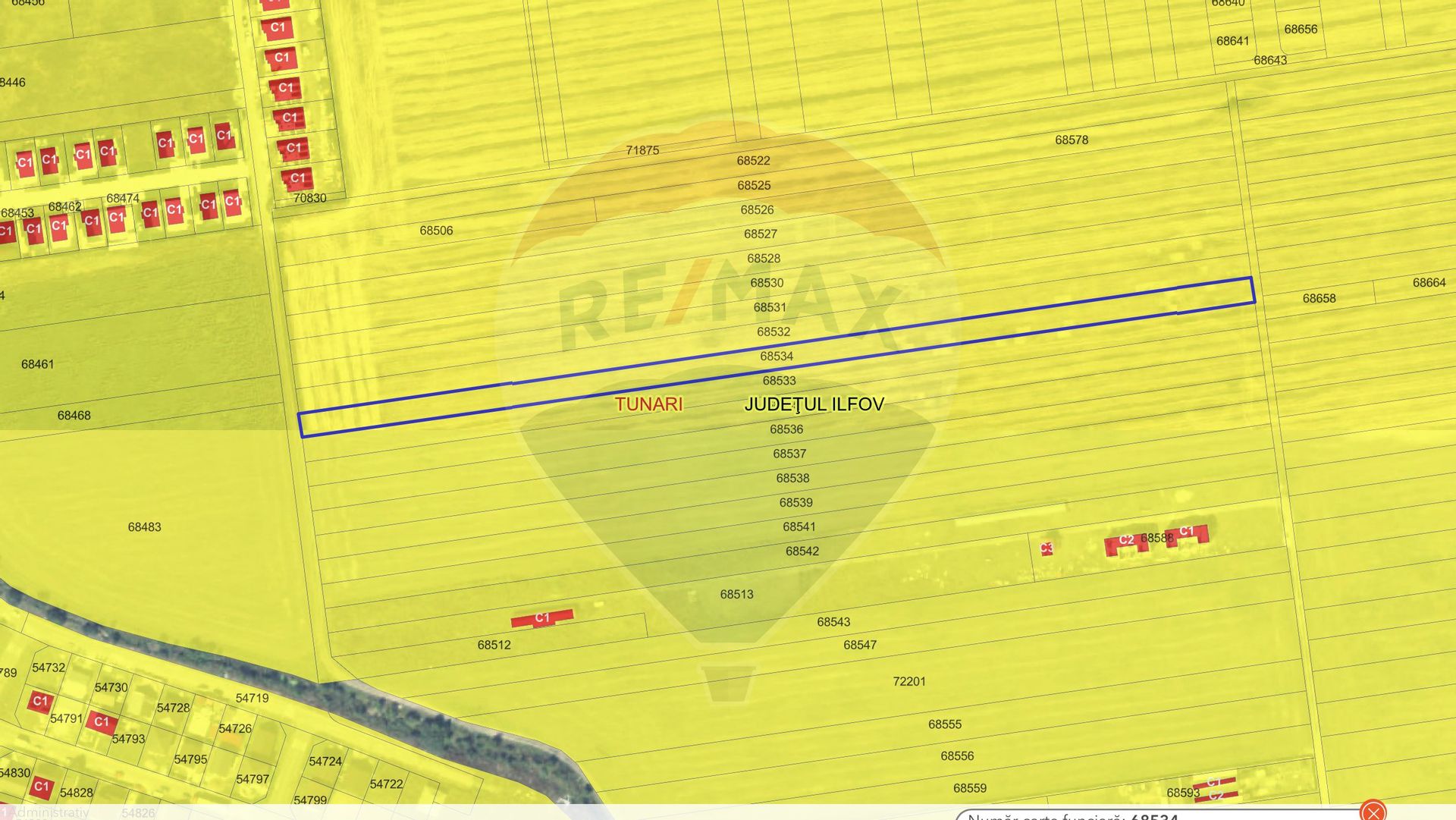
Task: Select parcel label 68656
Action: pyautogui.click(x=1301, y=29)
